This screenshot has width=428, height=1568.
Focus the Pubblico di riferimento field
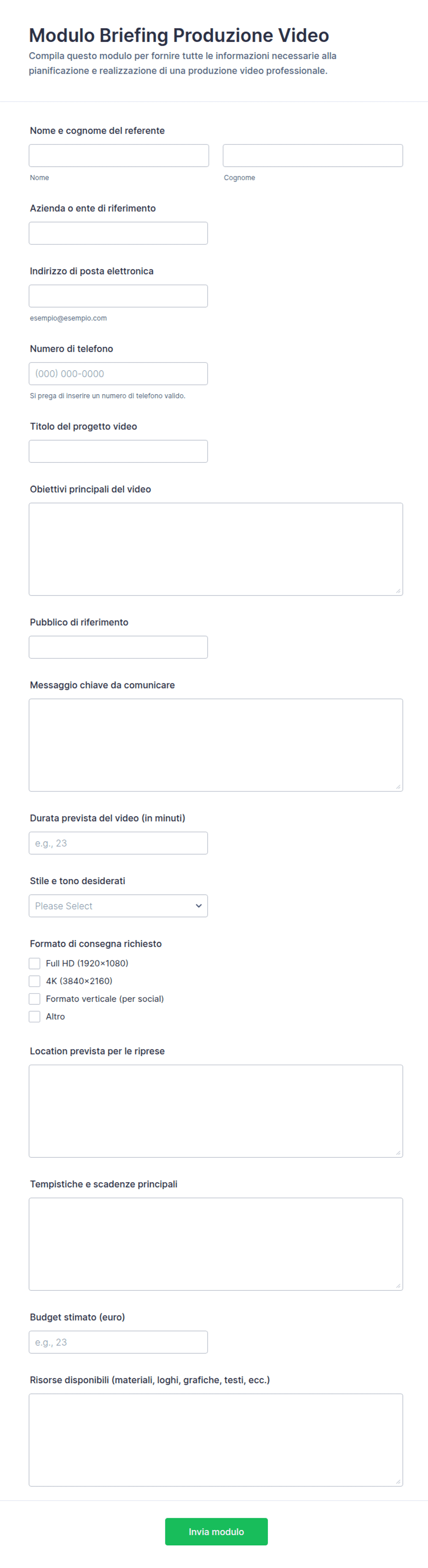coord(118,647)
